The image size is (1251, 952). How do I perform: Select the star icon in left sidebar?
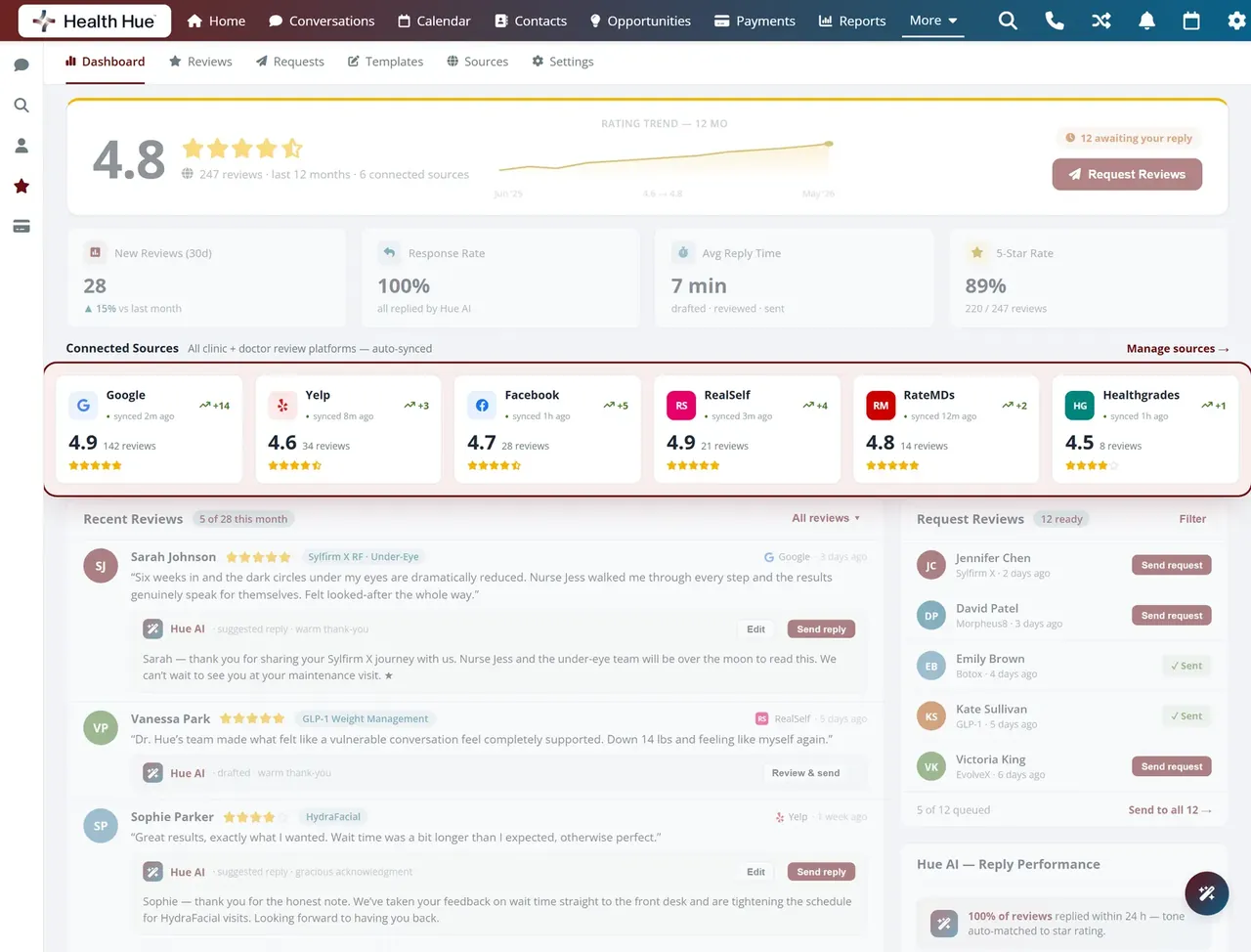point(22,186)
